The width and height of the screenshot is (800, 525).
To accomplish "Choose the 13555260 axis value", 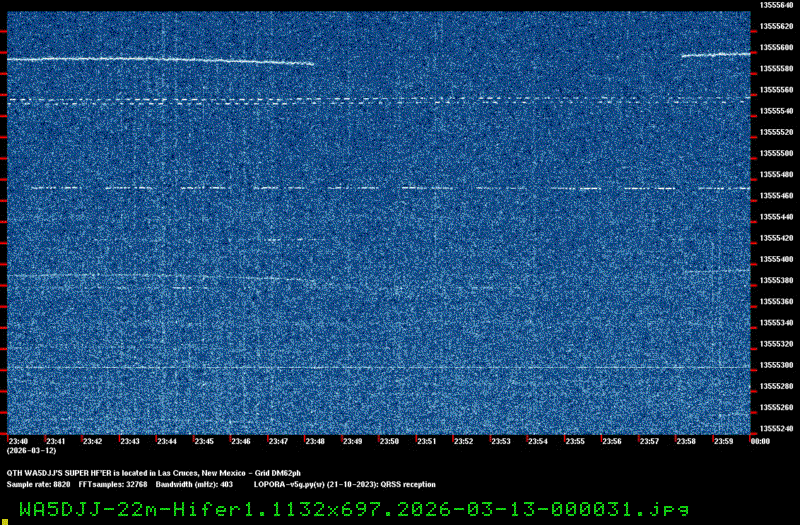I will (x=776, y=408).
